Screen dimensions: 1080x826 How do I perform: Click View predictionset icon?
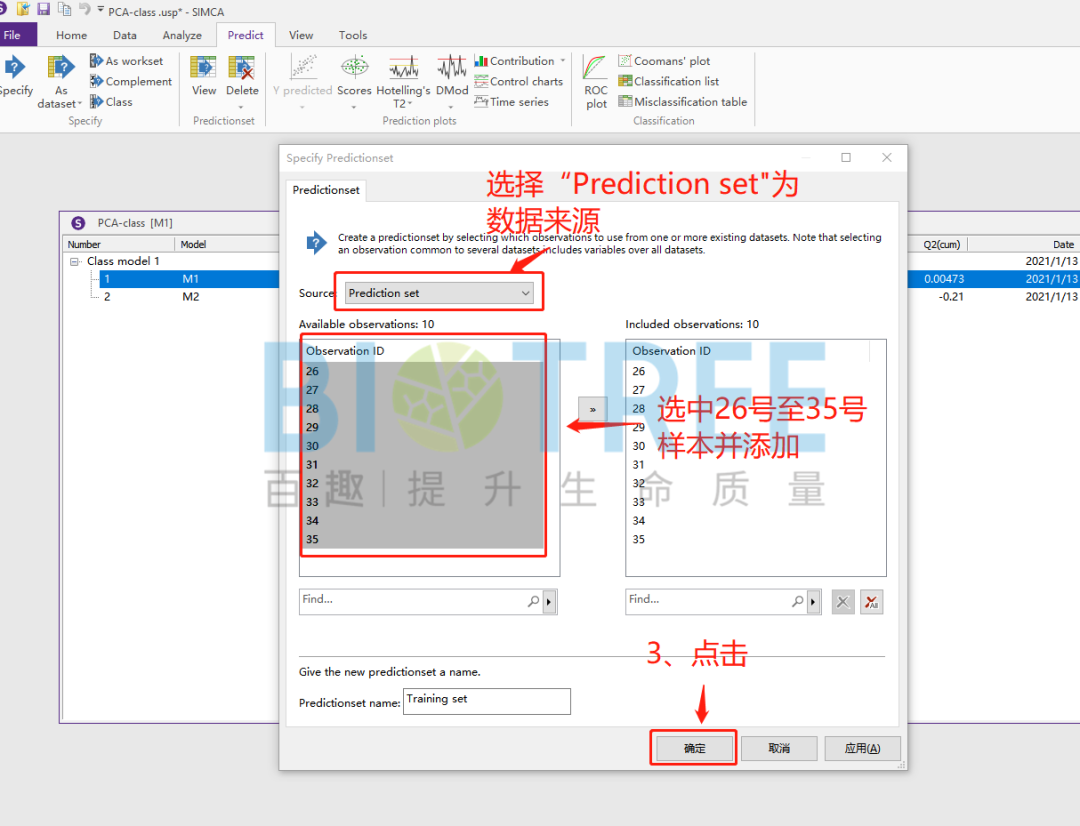204,72
